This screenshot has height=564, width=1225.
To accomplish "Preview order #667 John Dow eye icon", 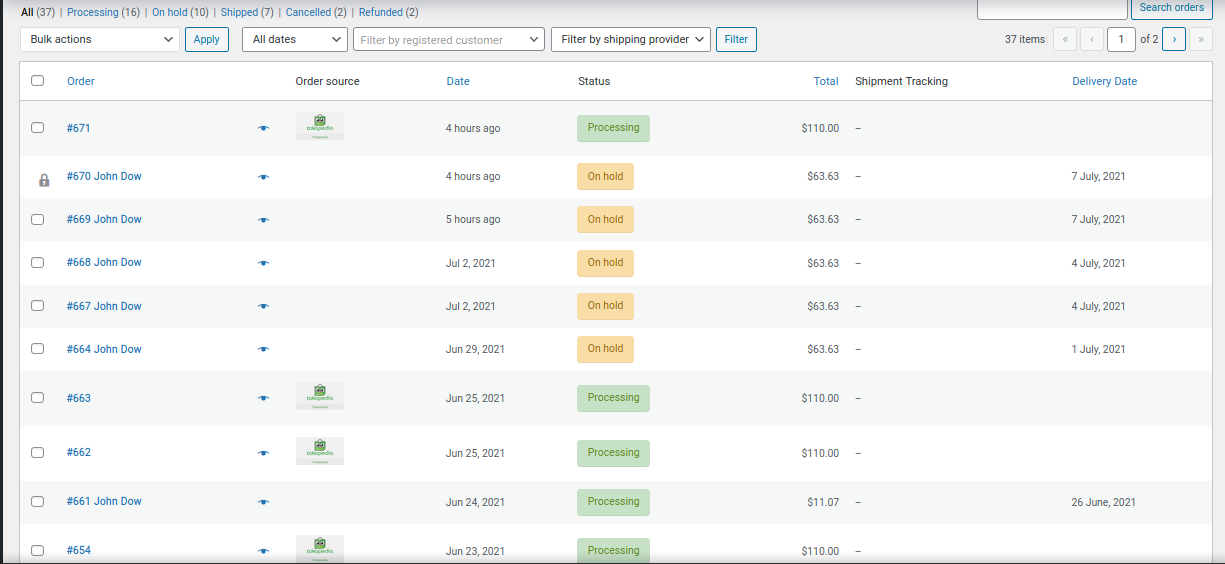I will pyautogui.click(x=263, y=306).
